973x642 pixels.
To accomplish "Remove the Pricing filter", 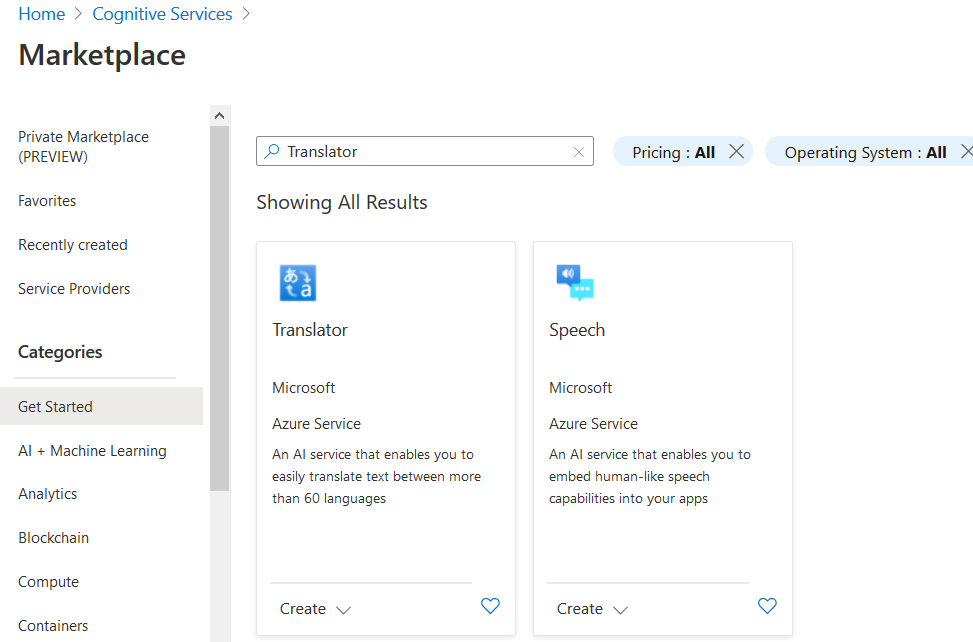I will coord(736,152).
